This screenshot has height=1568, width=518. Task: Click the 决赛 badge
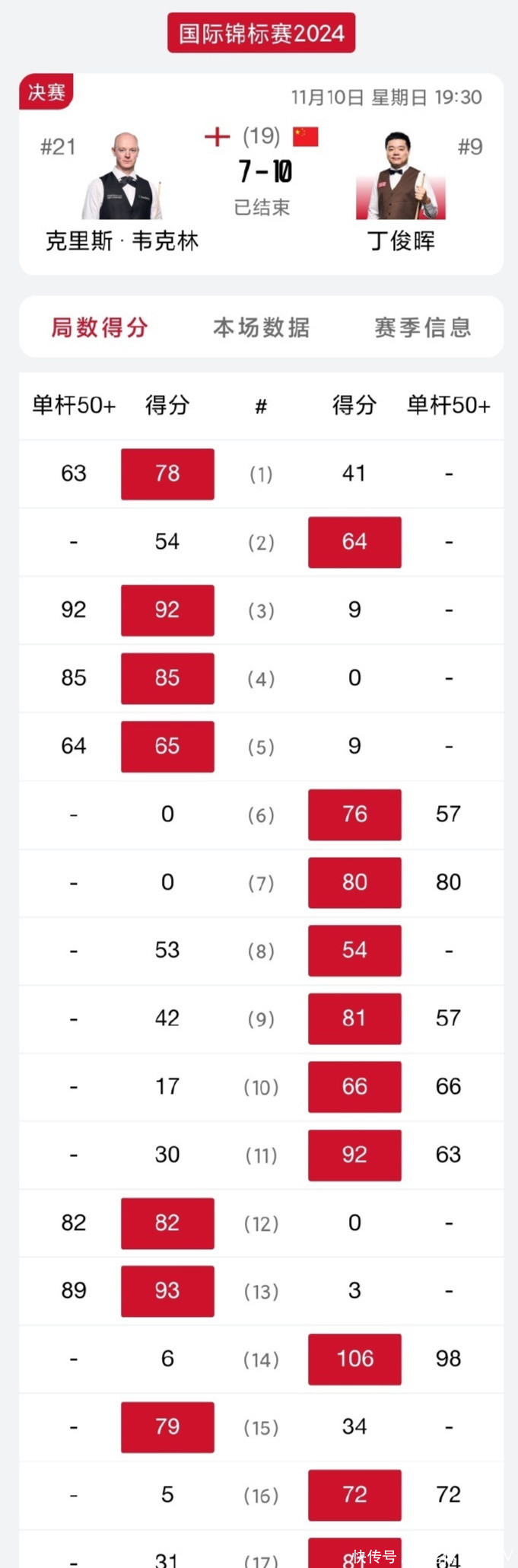(x=46, y=92)
